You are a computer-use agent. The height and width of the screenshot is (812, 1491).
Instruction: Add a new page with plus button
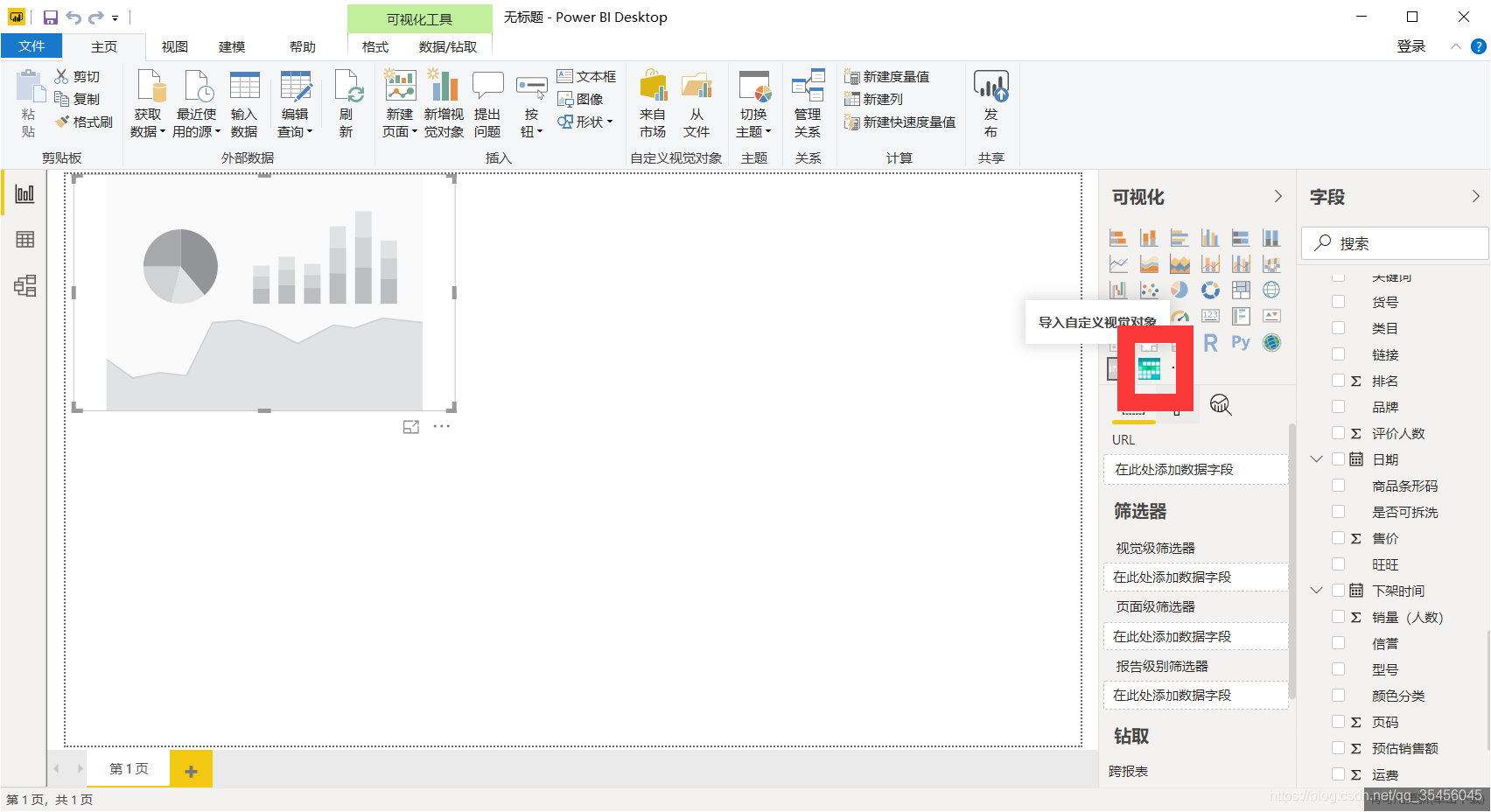pos(191,770)
